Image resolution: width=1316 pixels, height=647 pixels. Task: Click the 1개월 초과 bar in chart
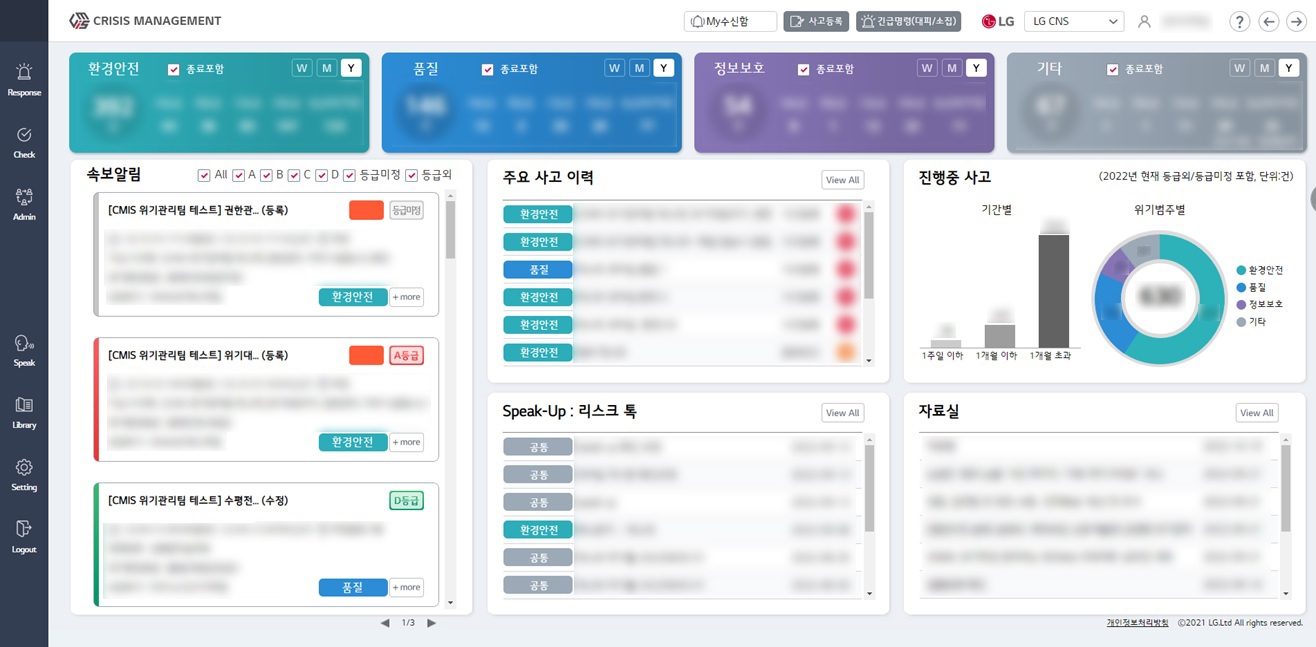tap(1053, 290)
